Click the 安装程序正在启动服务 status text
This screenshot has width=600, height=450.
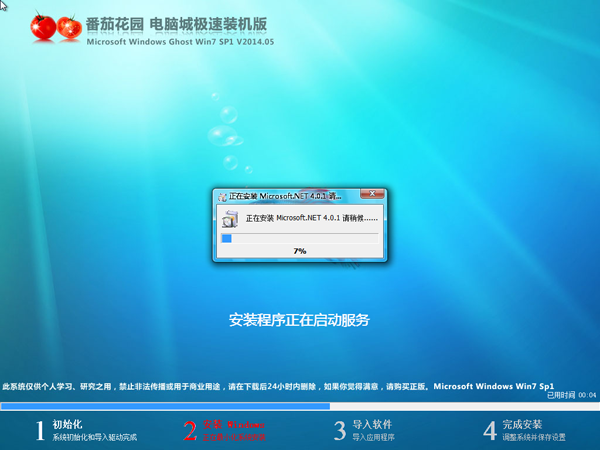click(x=299, y=320)
